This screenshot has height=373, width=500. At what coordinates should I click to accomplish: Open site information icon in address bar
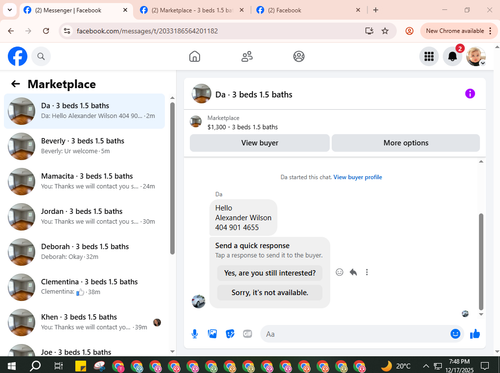[67, 31]
